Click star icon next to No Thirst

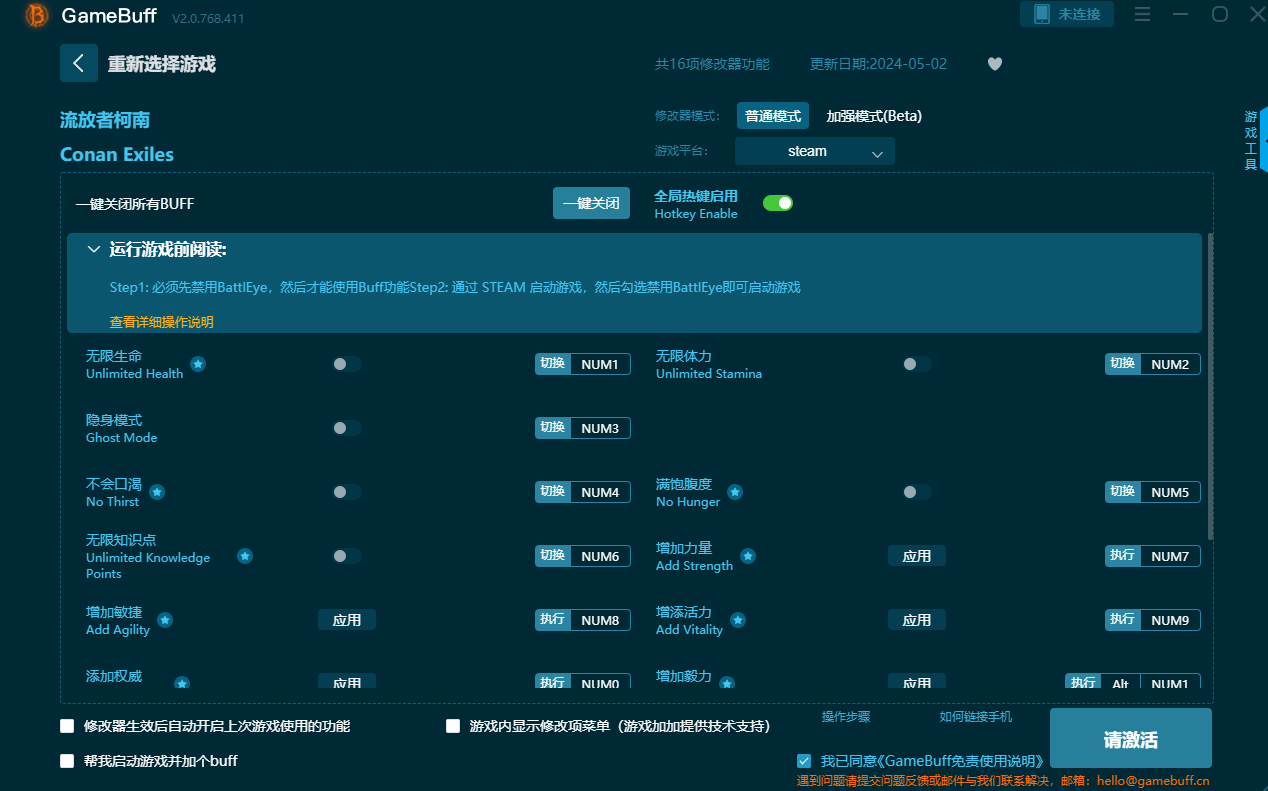(x=157, y=492)
